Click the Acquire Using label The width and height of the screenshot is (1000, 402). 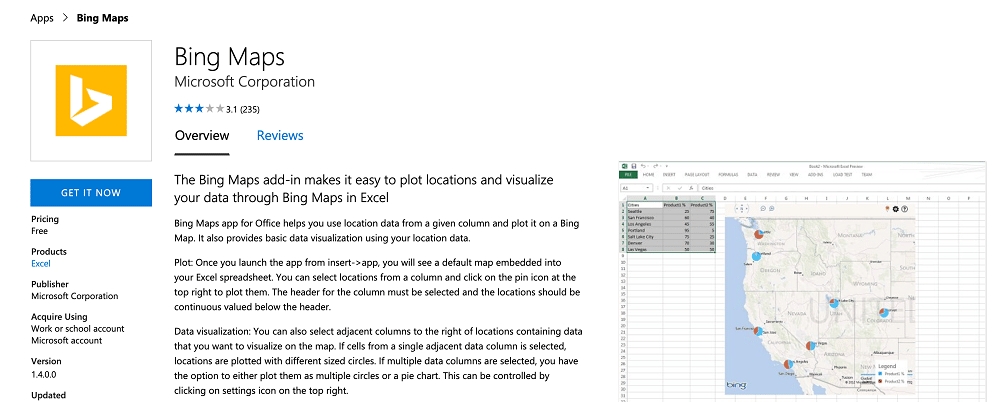[59, 316]
